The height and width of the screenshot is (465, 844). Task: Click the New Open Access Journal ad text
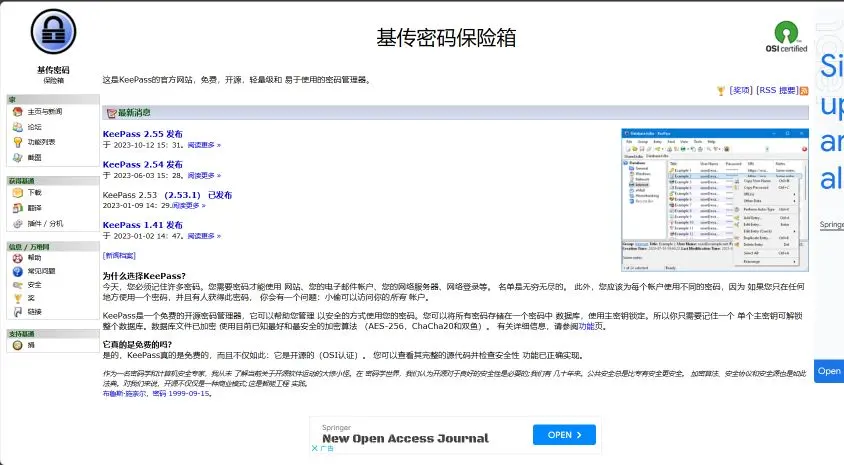pos(405,439)
